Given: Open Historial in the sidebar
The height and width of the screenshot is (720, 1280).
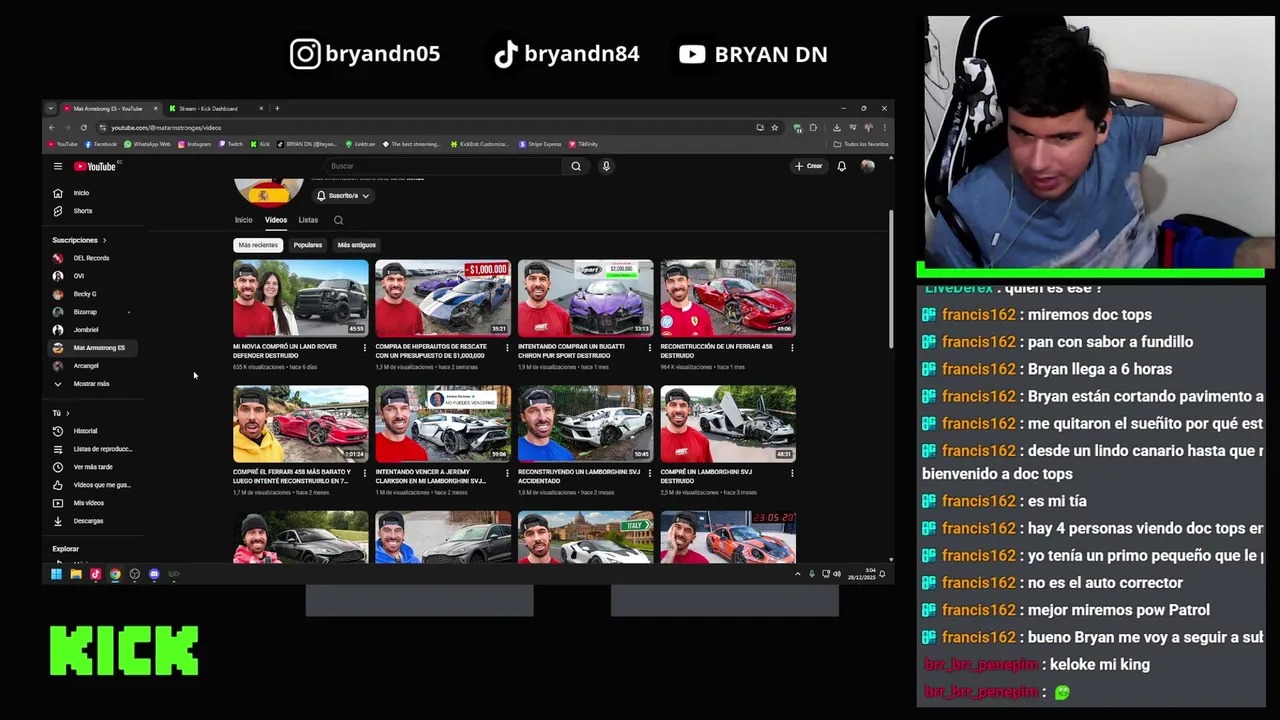Looking at the screenshot, I should click(x=85, y=431).
